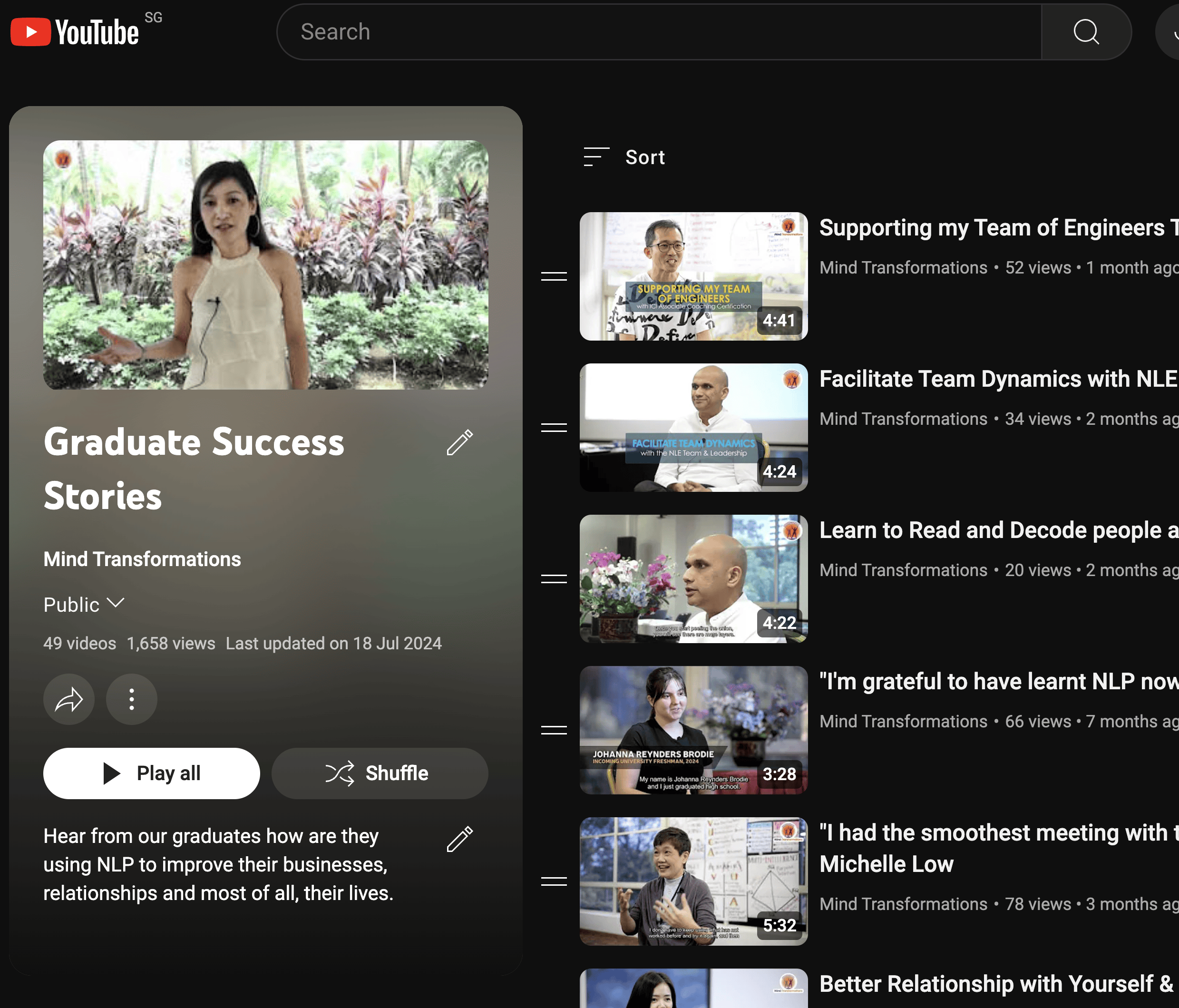This screenshot has height=1008, width=1179.
Task: Click 'Last updated on 18 Jul 2024' text
Action: point(333,643)
